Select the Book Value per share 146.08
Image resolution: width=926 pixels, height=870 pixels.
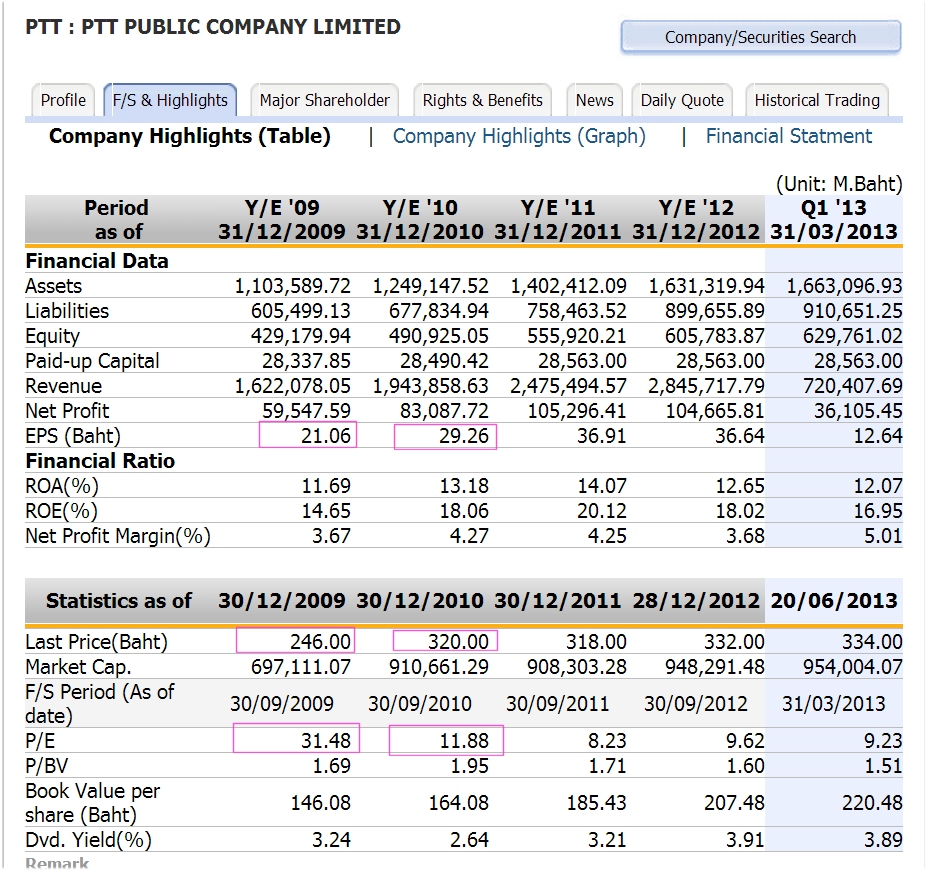pos(321,803)
